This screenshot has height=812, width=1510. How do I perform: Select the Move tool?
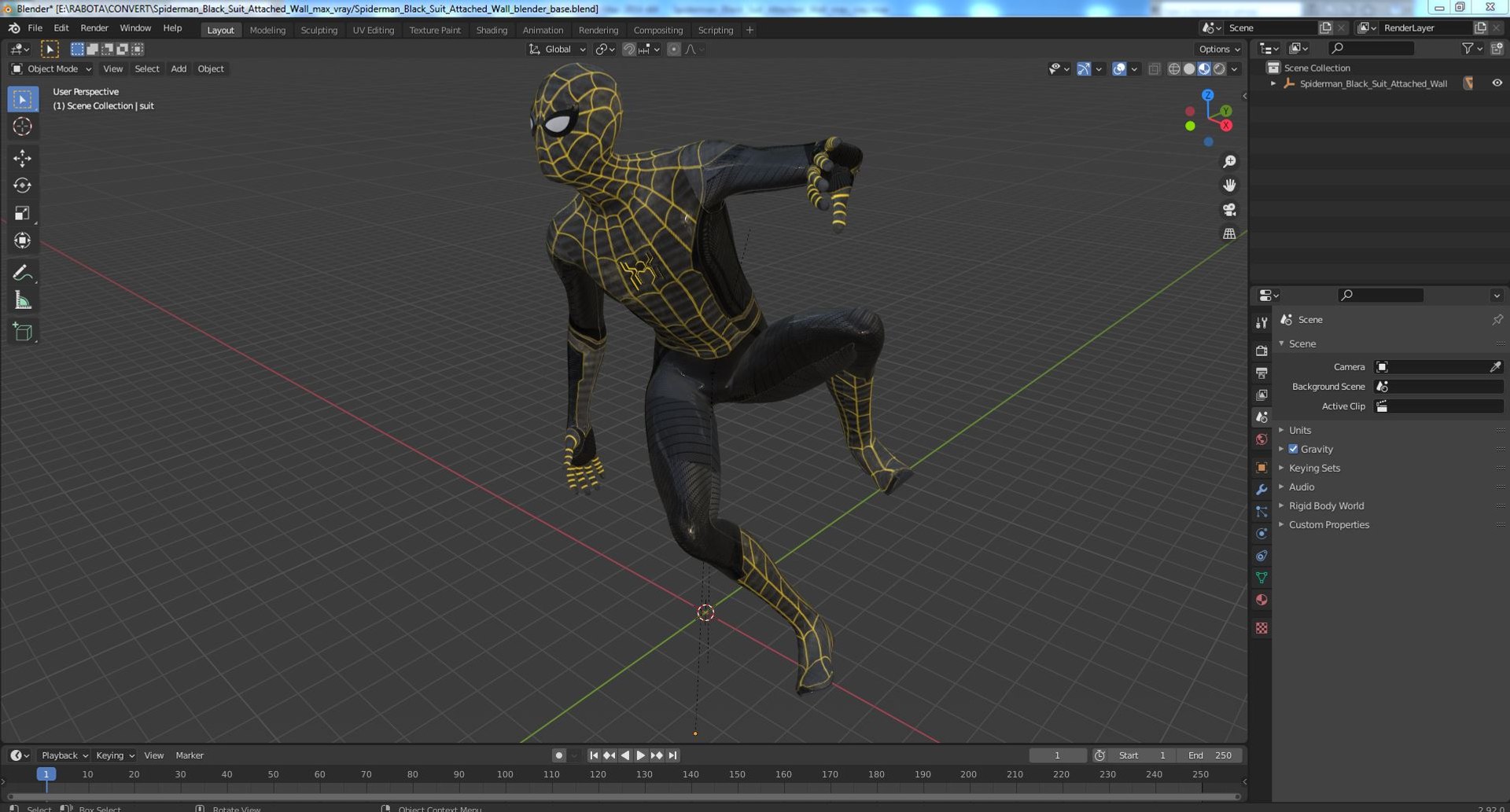point(22,158)
